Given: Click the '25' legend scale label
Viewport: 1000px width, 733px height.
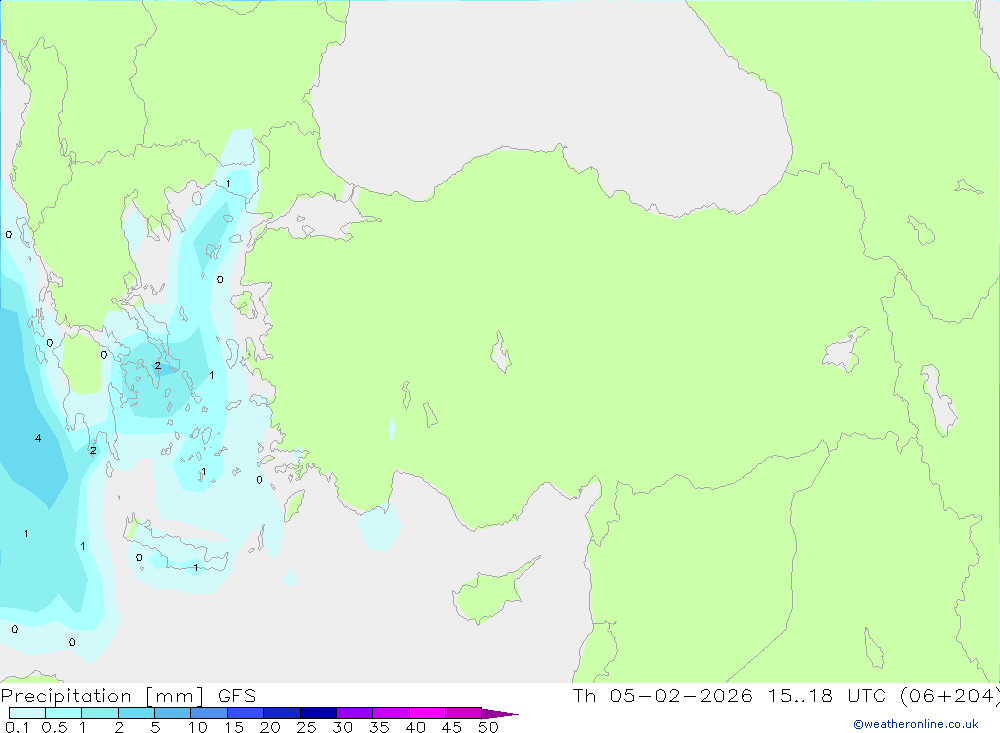Looking at the screenshot, I should 306,727.
